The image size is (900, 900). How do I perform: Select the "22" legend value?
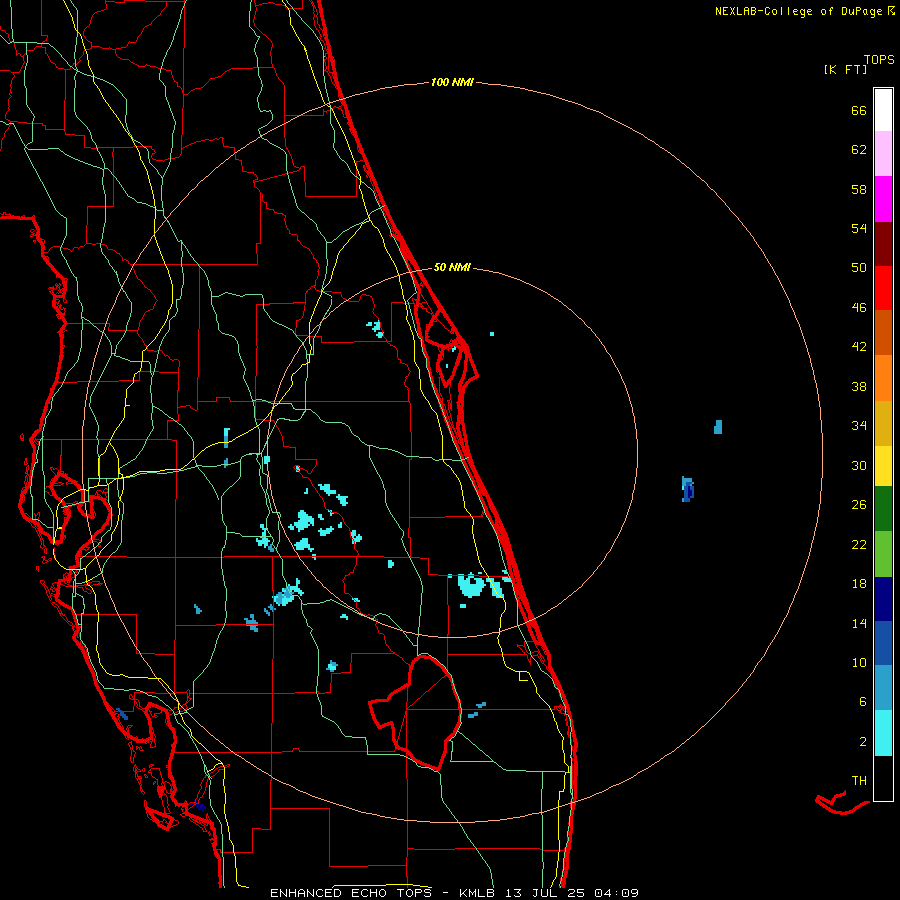click(x=859, y=545)
